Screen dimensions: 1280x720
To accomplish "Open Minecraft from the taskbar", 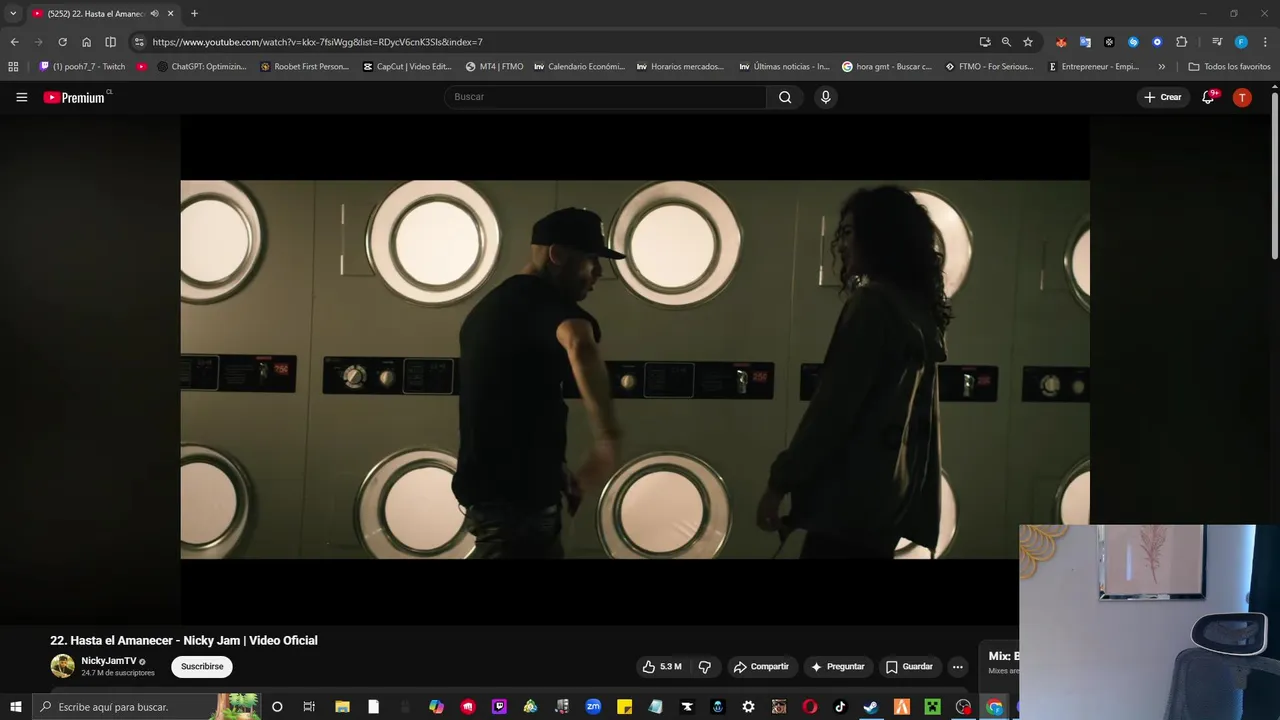I will [933, 707].
